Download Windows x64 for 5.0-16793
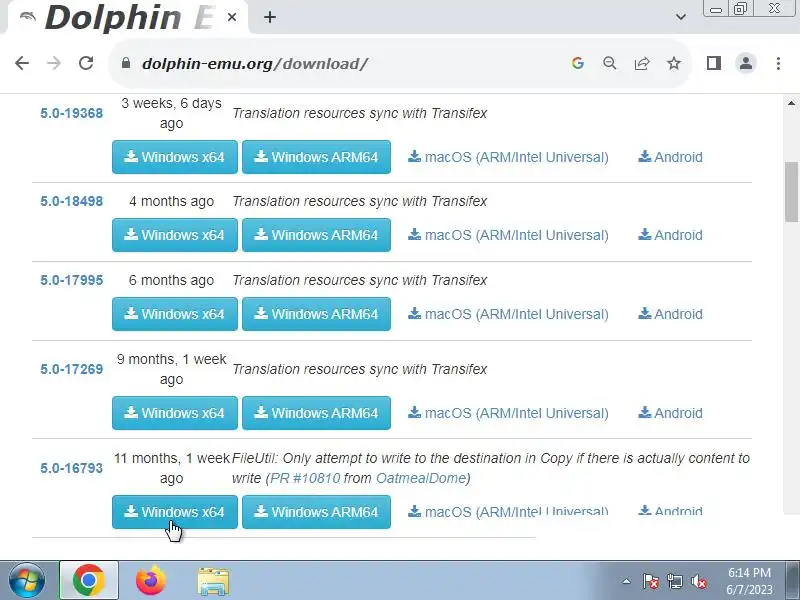800x600 pixels. coord(175,512)
